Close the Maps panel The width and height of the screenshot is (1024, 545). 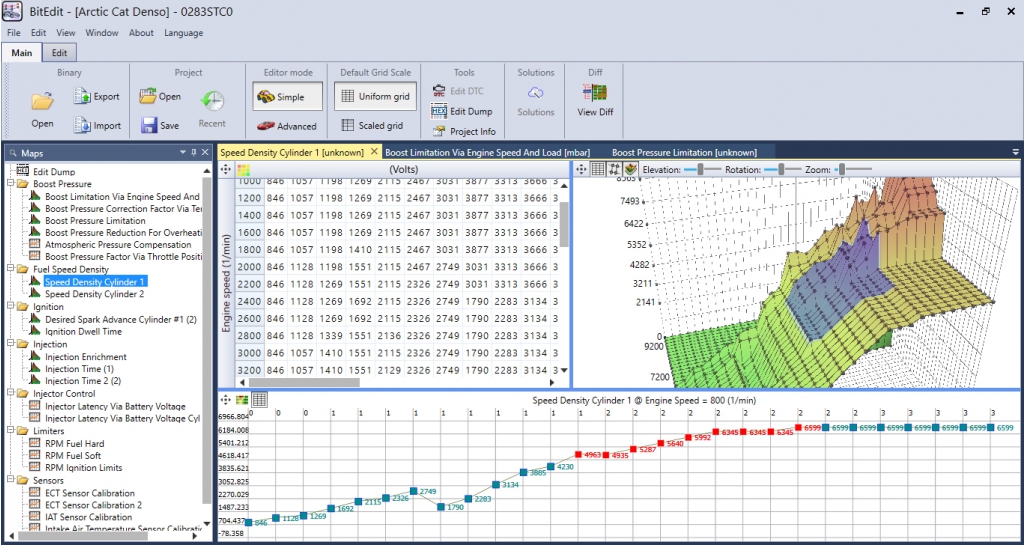[204, 152]
